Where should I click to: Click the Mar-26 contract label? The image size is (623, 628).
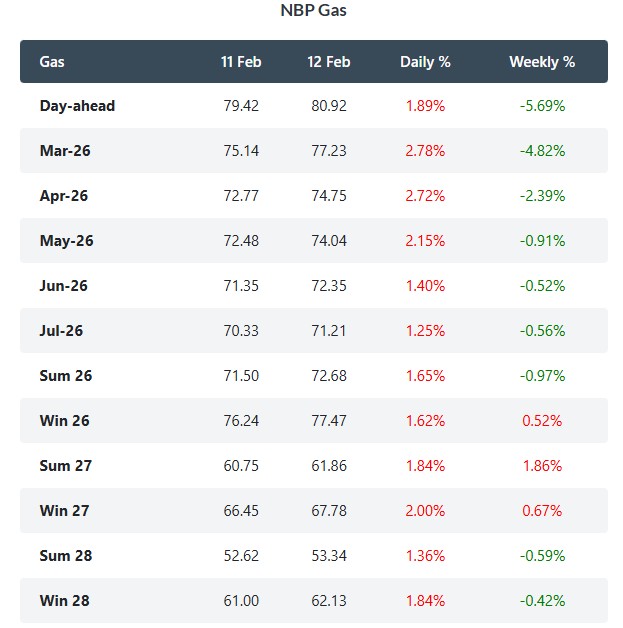(x=65, y=150)
